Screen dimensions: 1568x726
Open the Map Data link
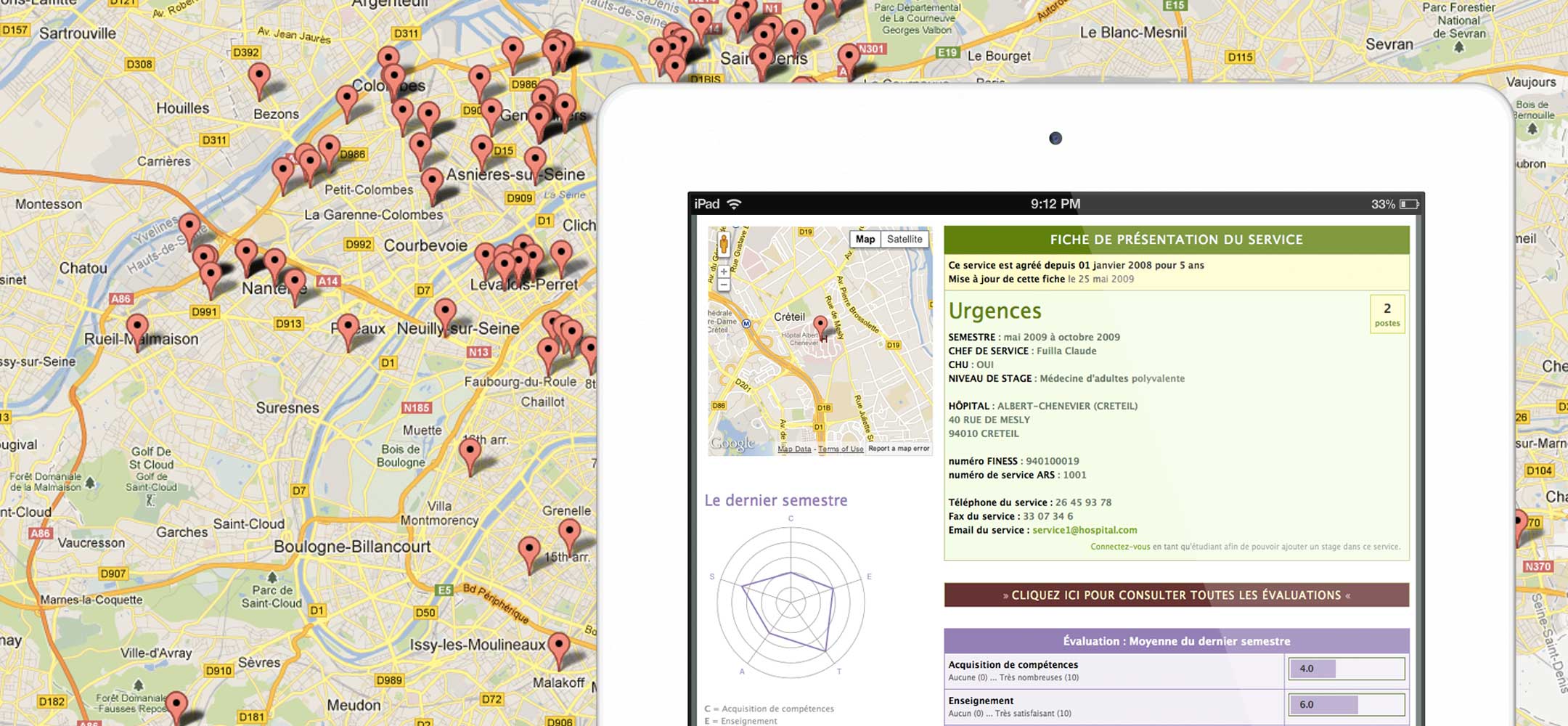(x=794, y=449)
